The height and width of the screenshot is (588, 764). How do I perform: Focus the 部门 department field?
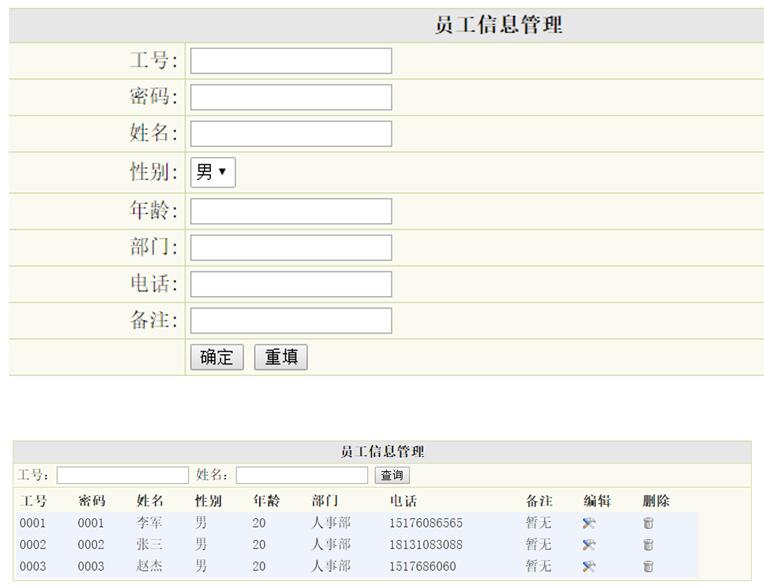click(x=291, y=247)
